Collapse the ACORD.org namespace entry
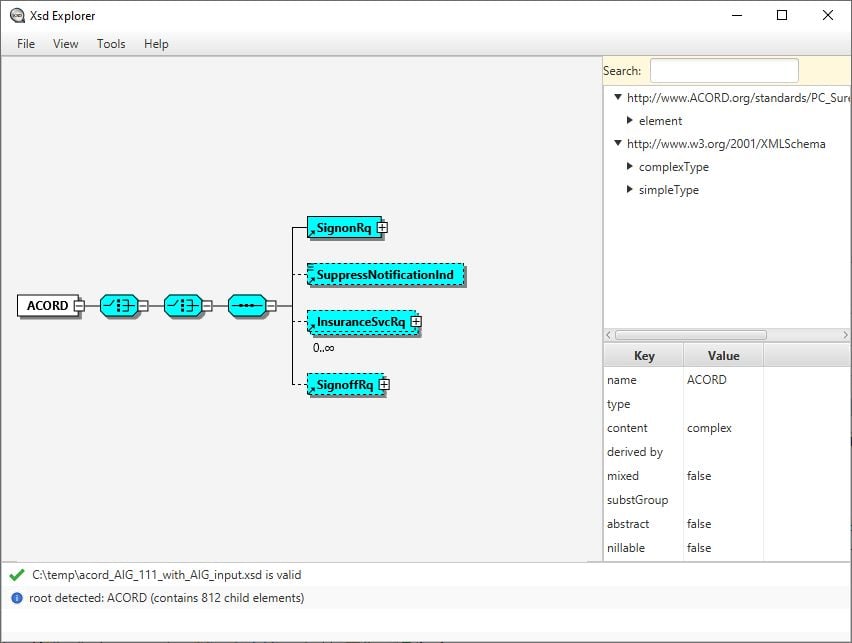 pos(618,97)
